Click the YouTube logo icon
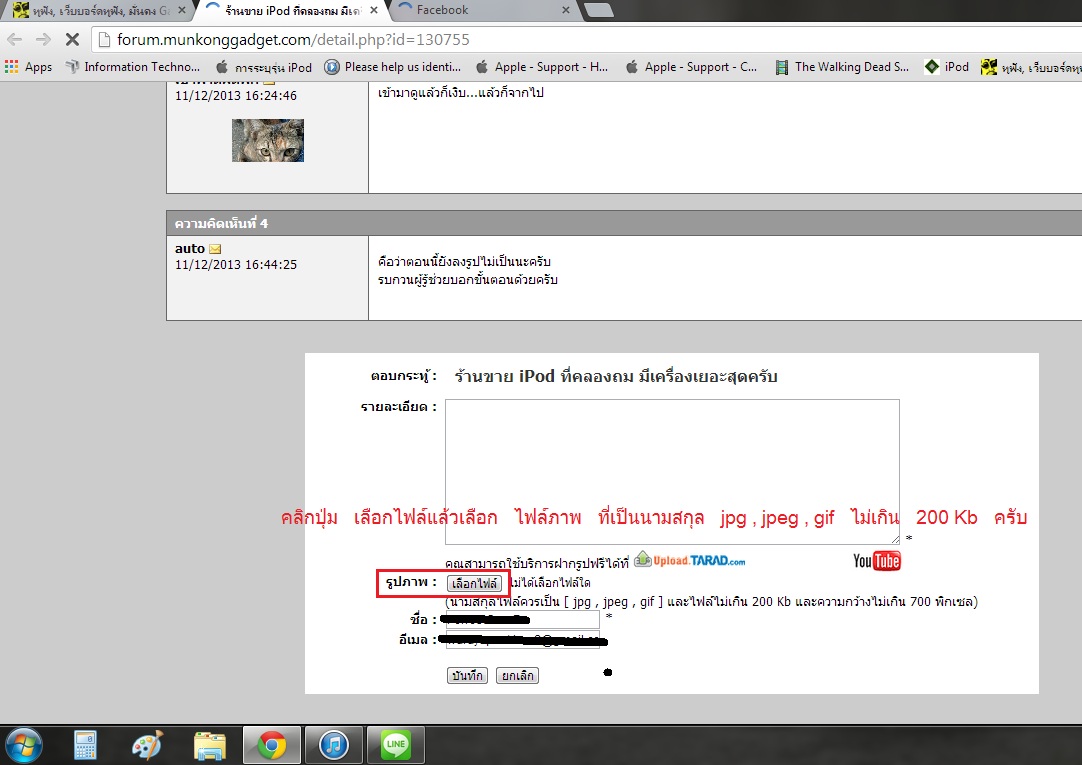The height and width of the screenshot is (765, 1082). coord(876,561)
